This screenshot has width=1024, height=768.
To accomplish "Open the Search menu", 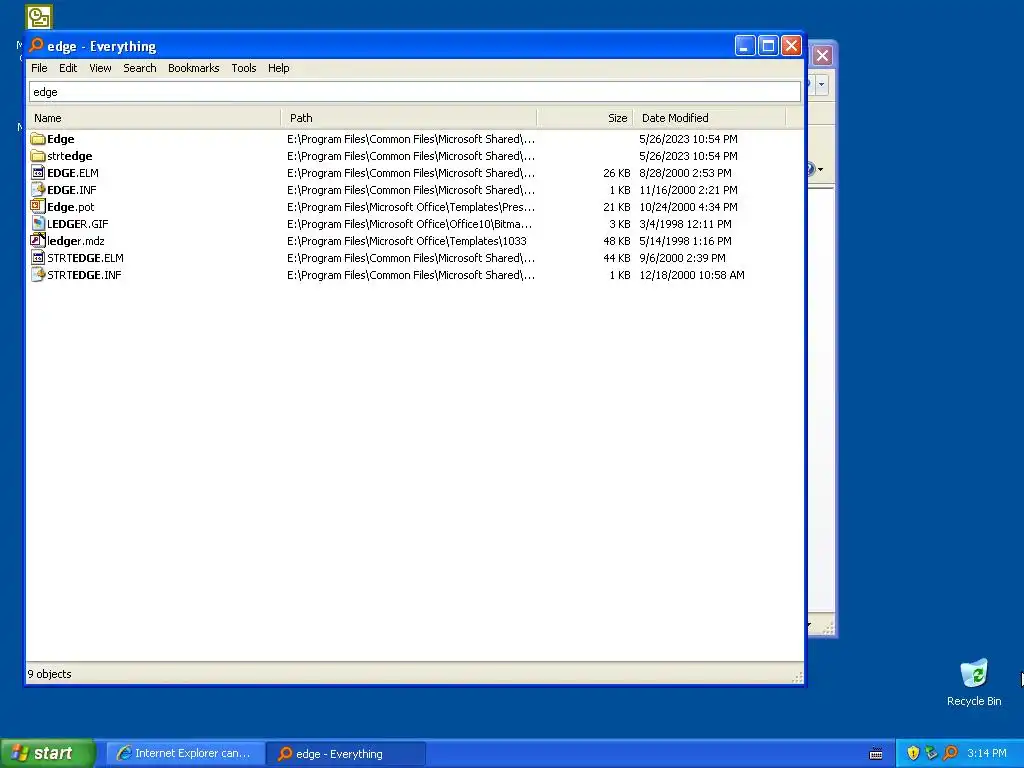I will pos(140,68).
